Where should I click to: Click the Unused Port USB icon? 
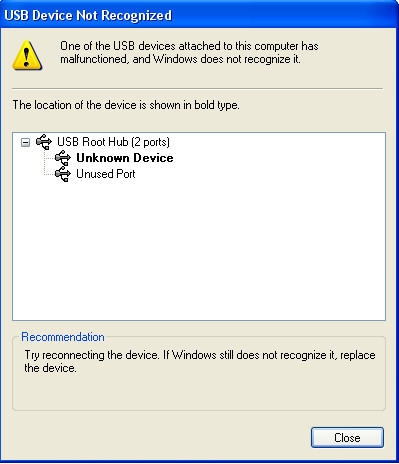63,174
